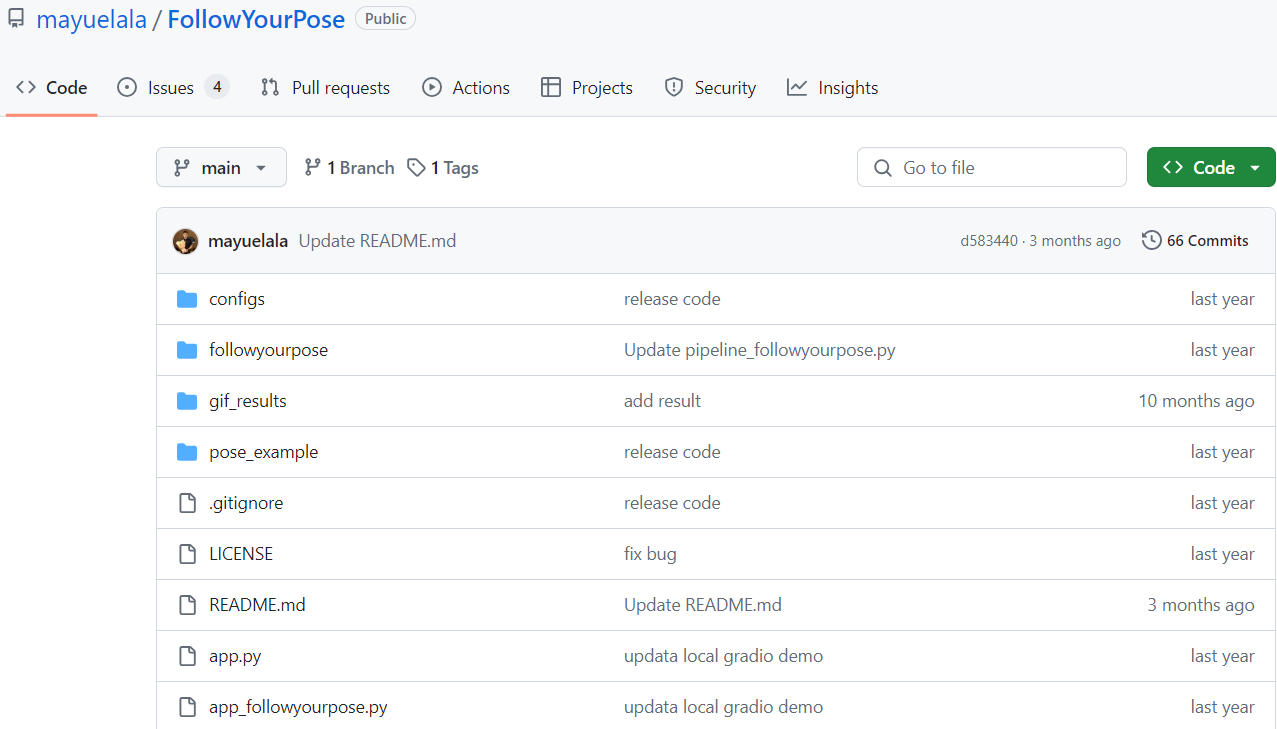This screenshot has width=1277, height=729.
Task: Click the LICENSE file icon
Action: 187,554
